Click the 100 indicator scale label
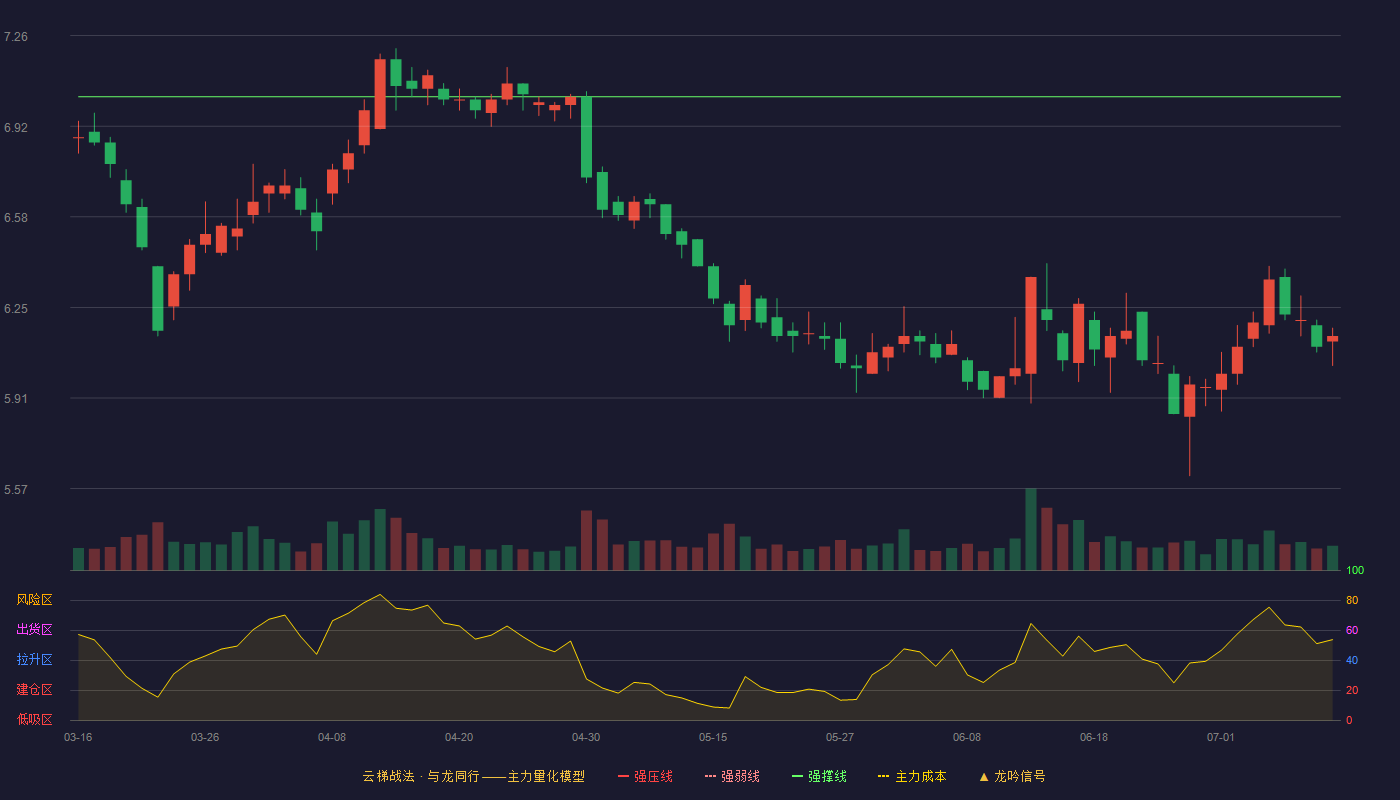The height and width of the screenshot is (800, 1400). [x=1355, y=570]
